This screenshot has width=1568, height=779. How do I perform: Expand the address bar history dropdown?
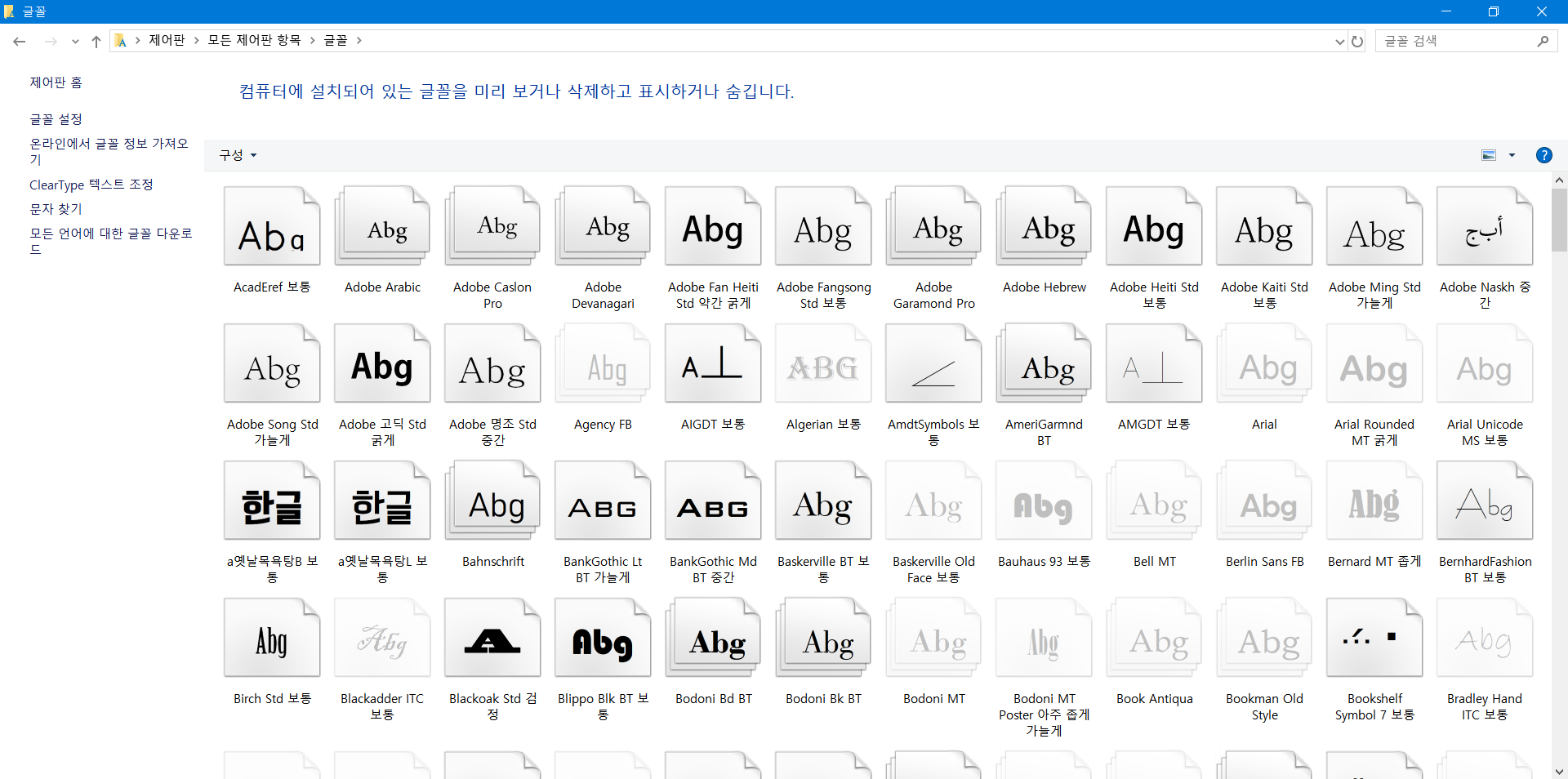[x=1339, y=41]
